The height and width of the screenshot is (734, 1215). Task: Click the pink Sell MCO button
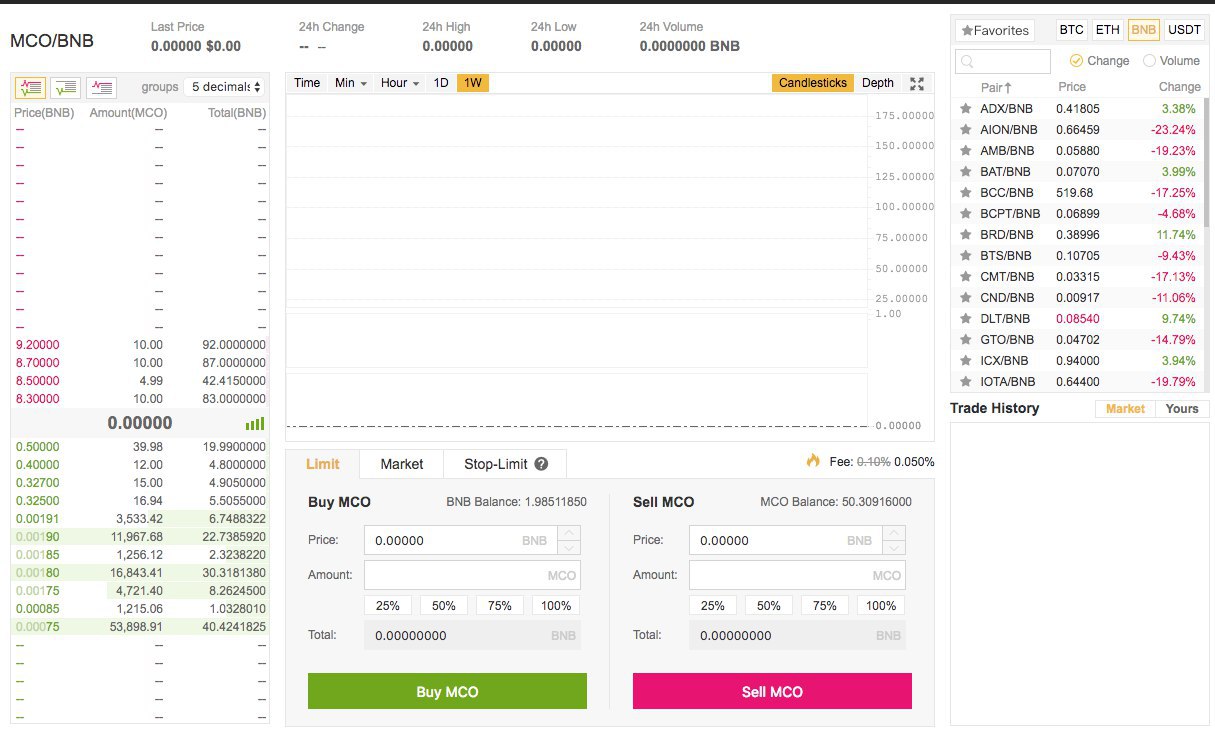tap(772, 691)
